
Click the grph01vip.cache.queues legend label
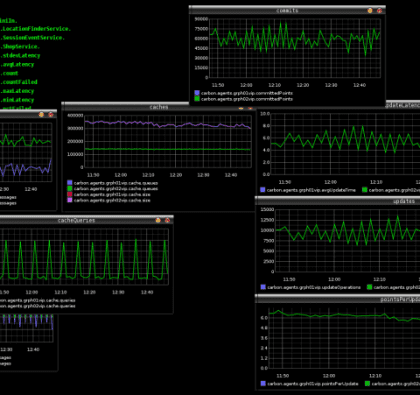click(x=116, y=183)
